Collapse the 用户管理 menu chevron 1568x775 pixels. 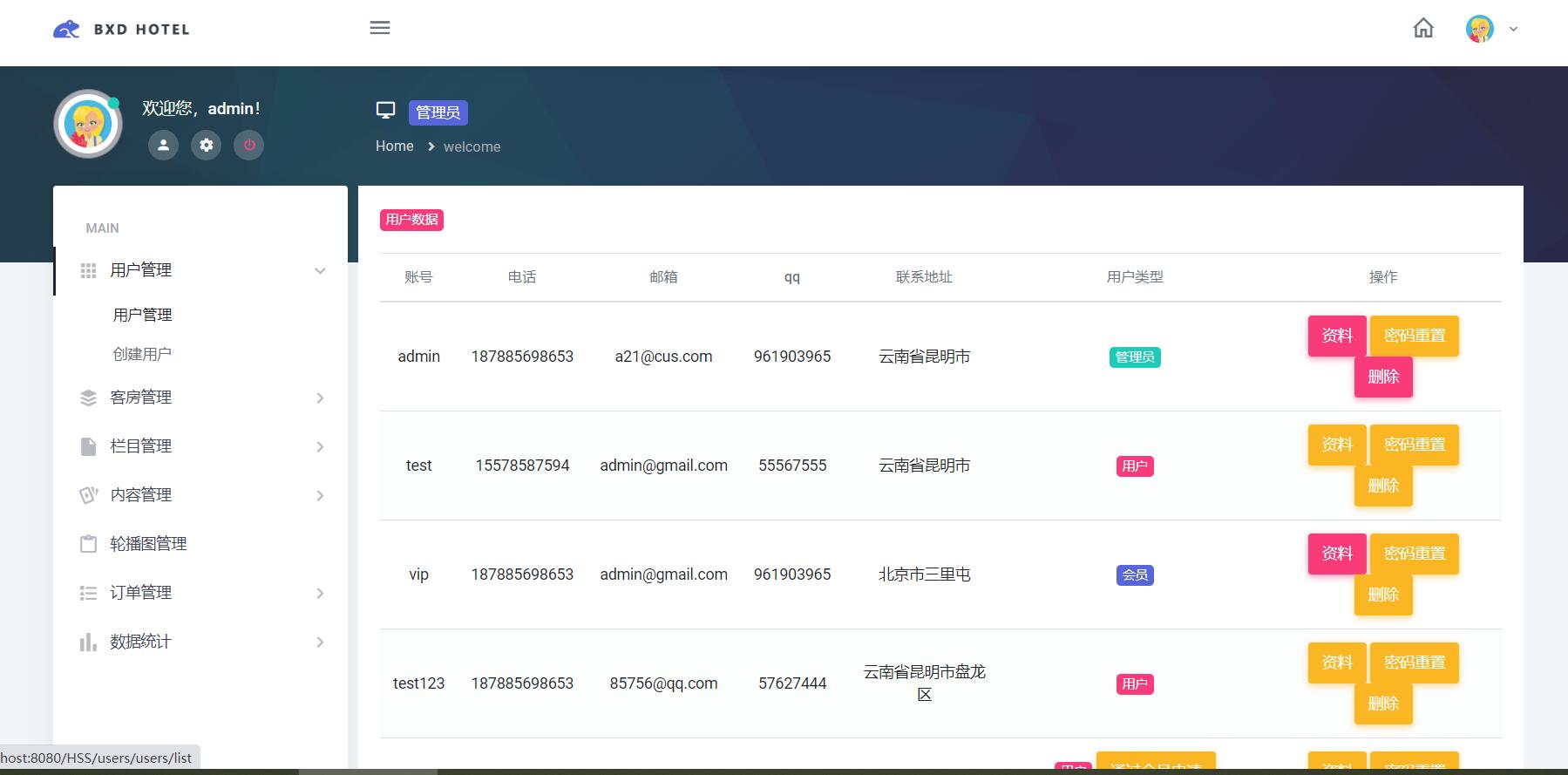320,271
